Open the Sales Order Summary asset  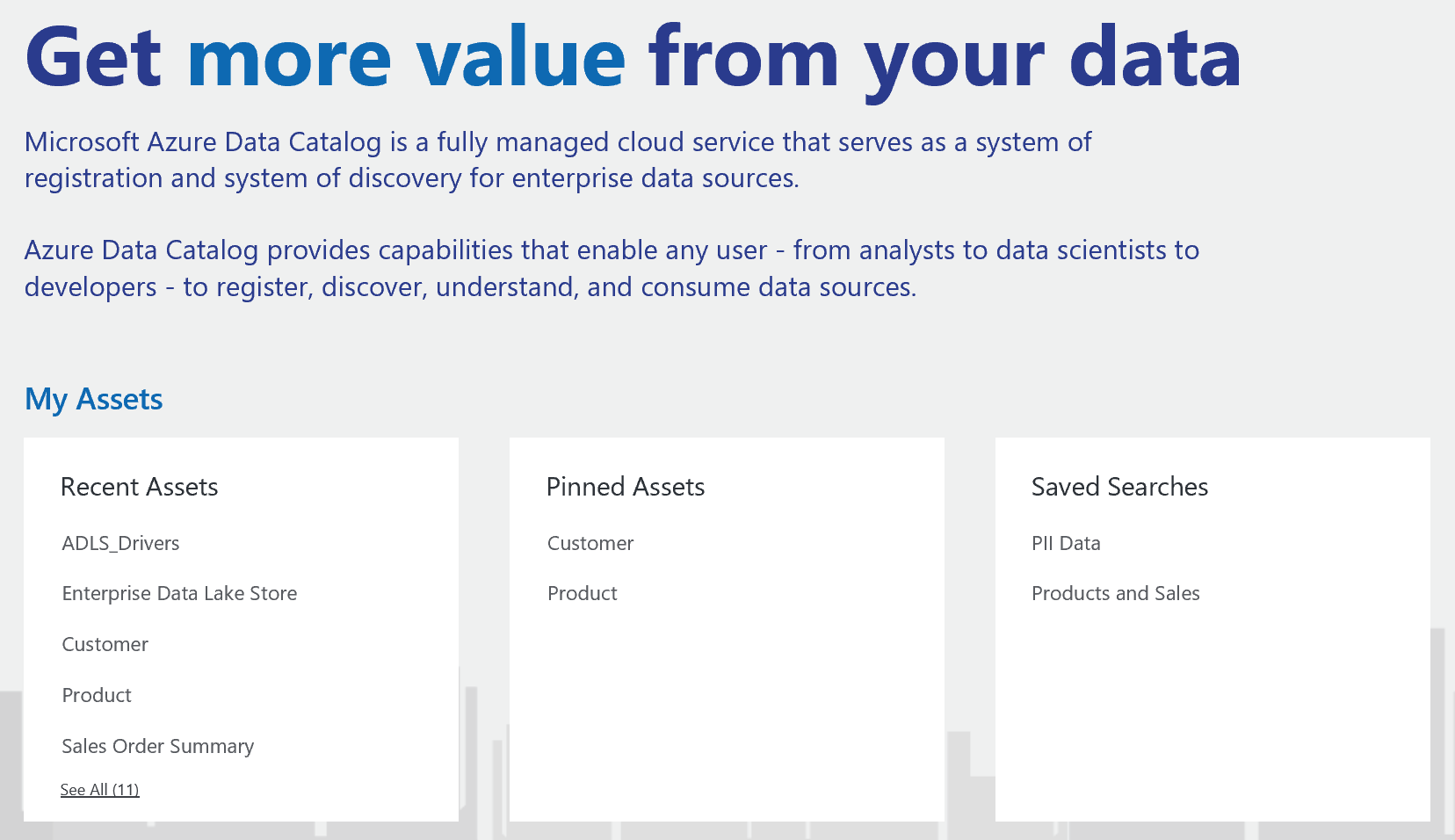157,746
